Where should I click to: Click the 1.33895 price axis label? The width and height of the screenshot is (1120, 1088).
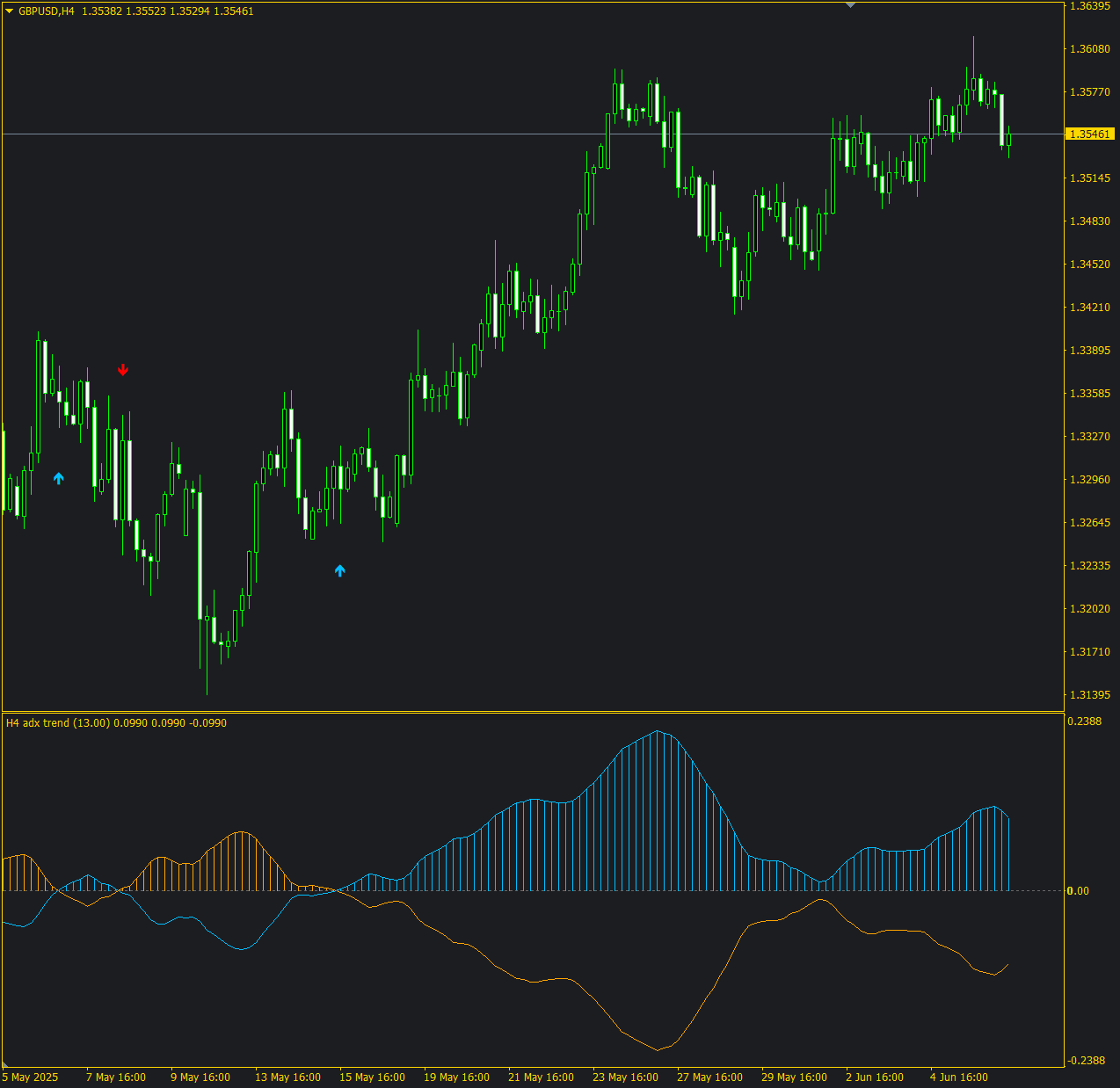1089,351
